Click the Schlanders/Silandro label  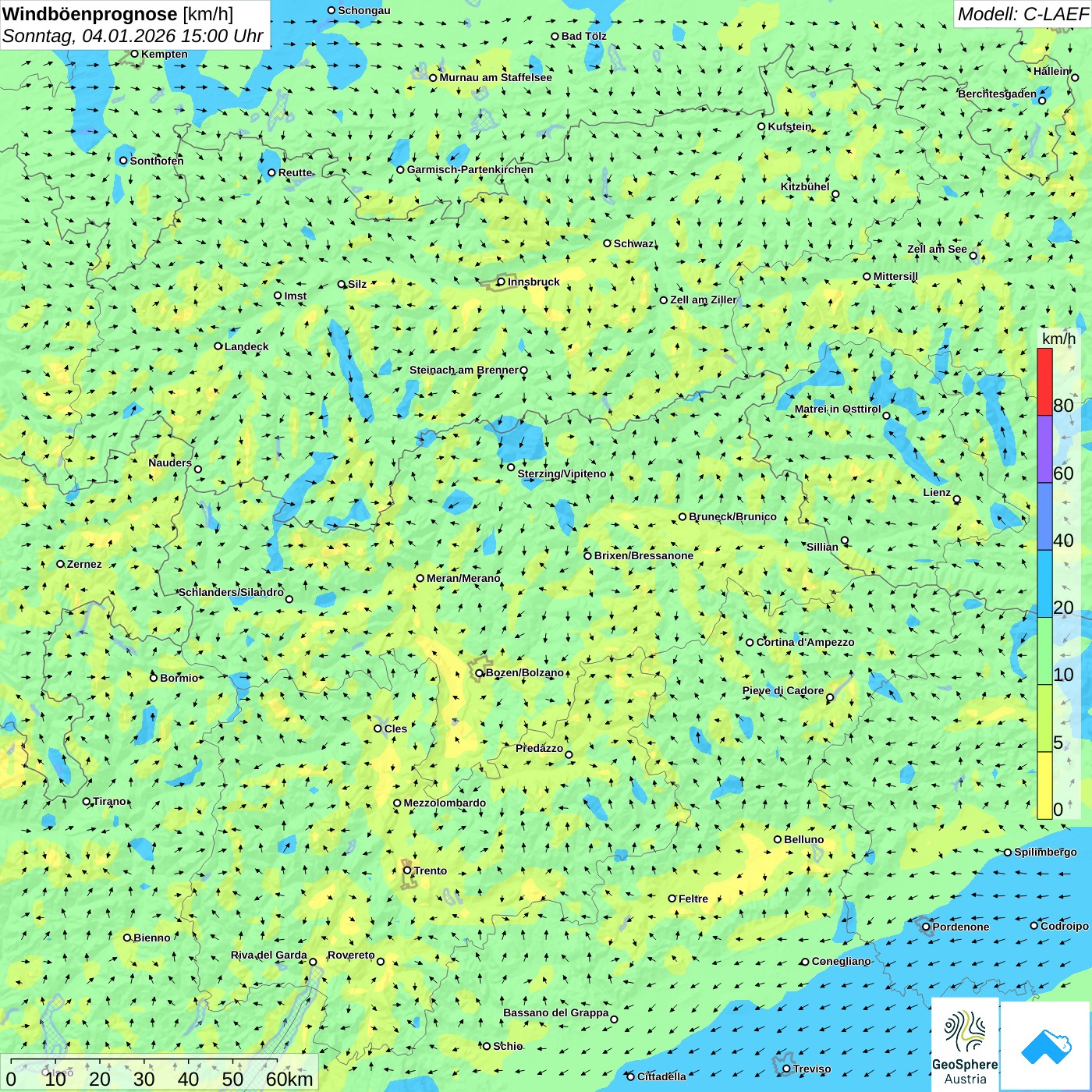(231, 592)
